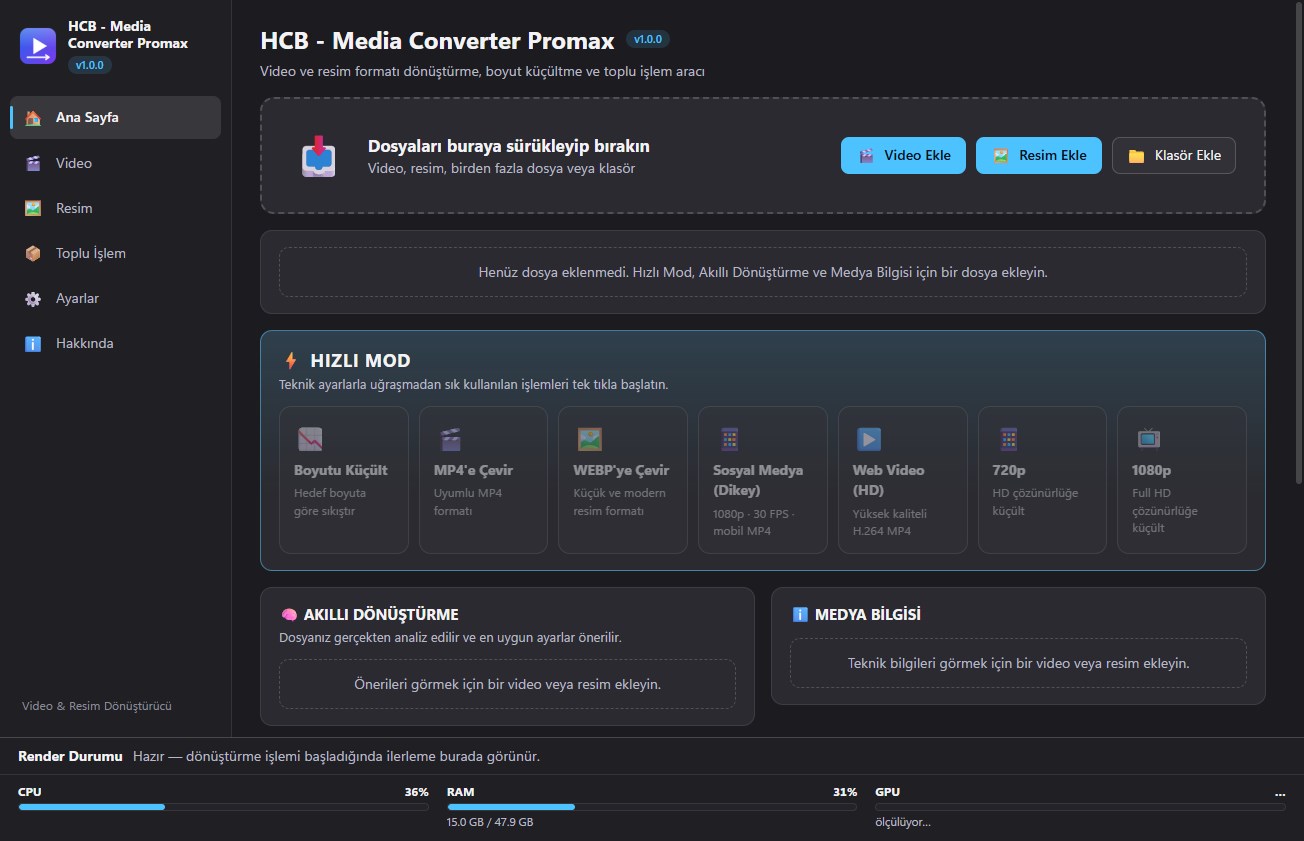Click 'Video & Resim Dönüştürücü' sidebar footer text

coord(97,706)
